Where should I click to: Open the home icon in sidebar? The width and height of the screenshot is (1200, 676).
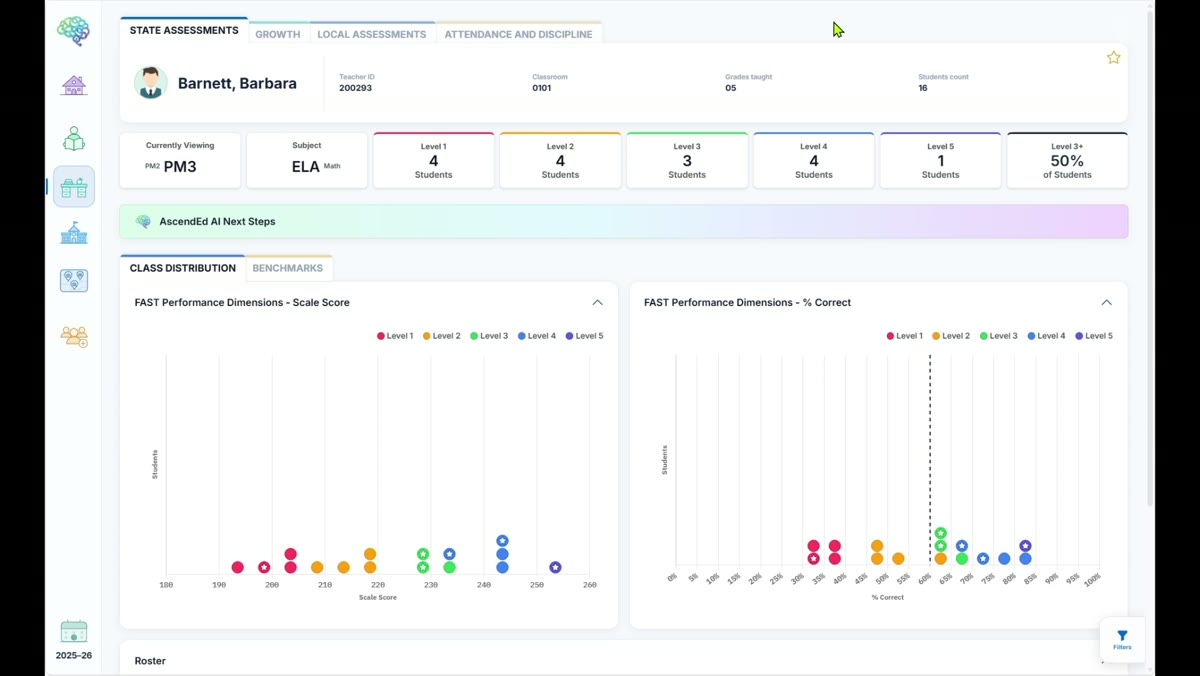coord(74,86)
